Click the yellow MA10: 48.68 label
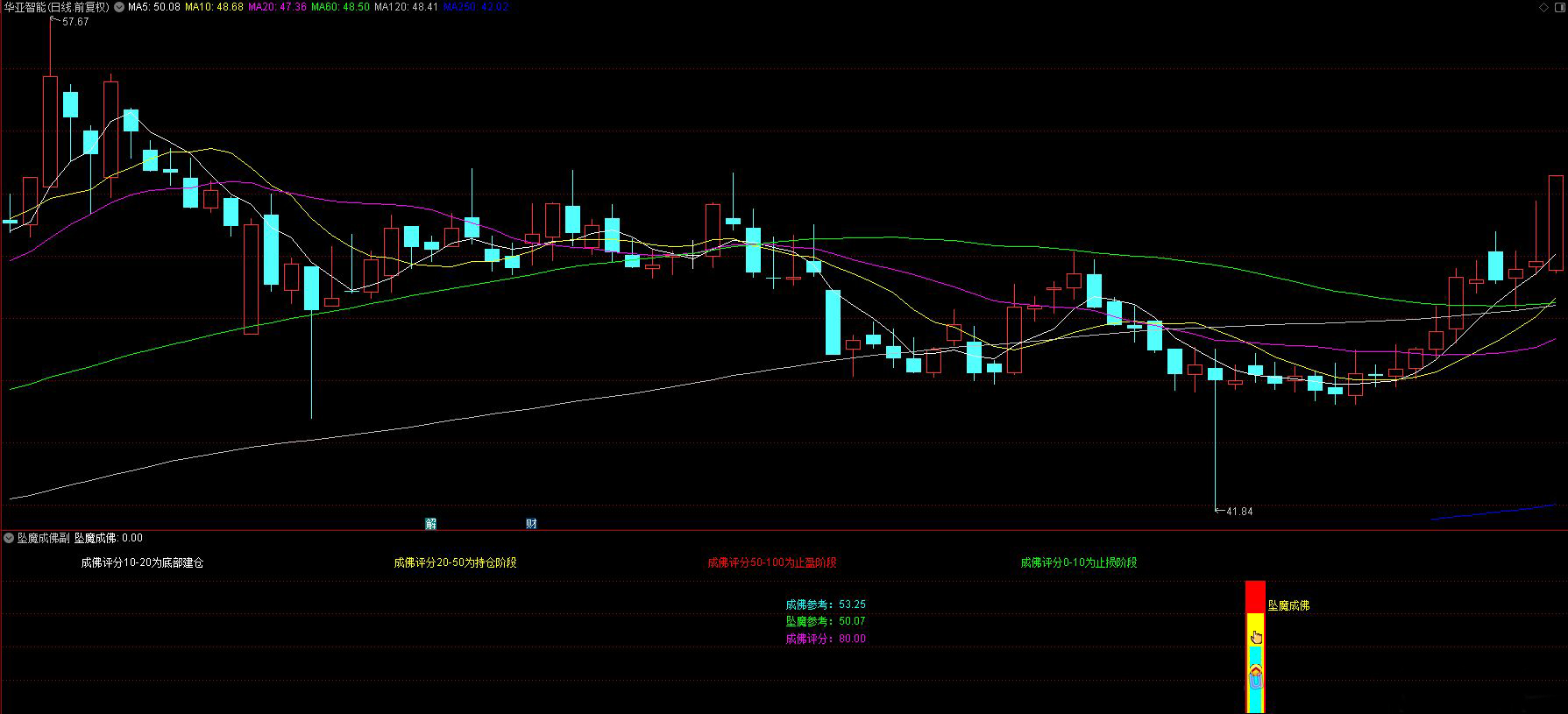This screenshot has width=1568, height=714. pyautogui.click(x=214, y=7)
